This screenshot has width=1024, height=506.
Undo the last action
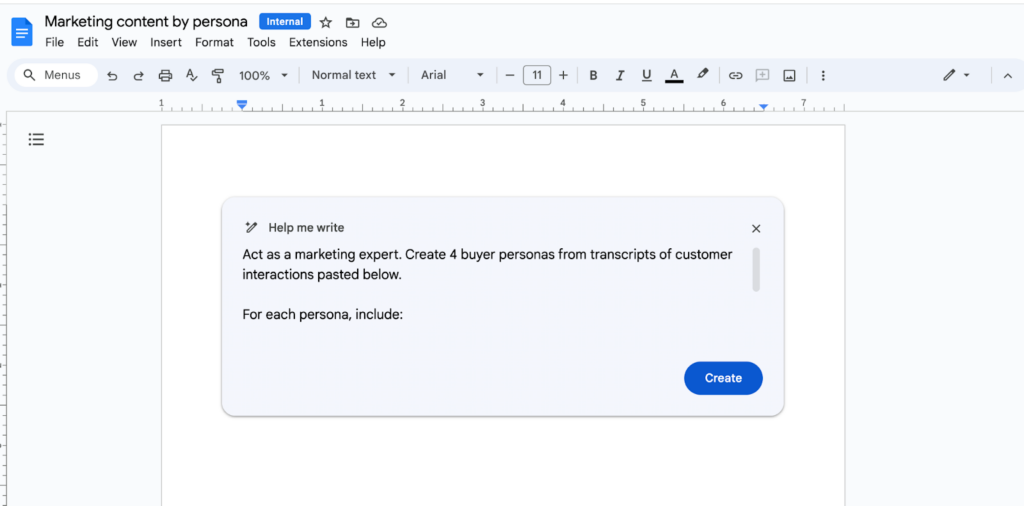(x=112, y=76)
